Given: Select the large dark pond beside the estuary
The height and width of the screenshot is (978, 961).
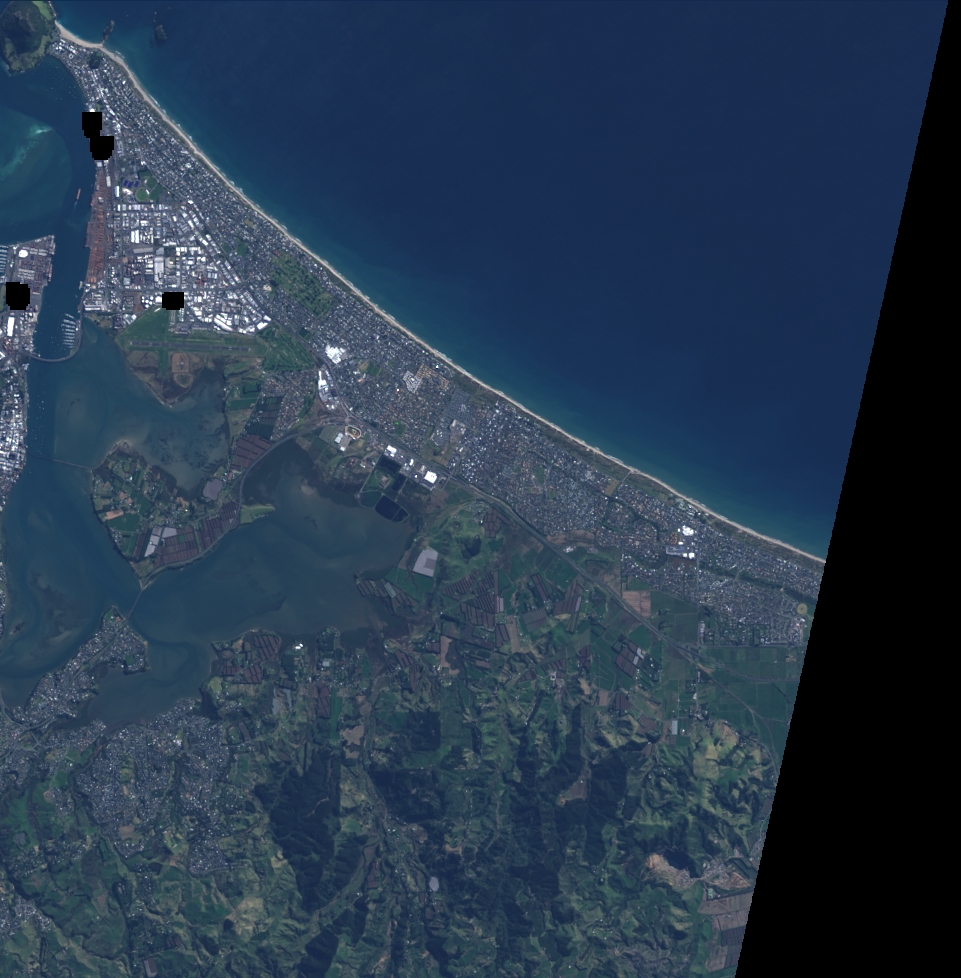Looking at the screenshot, I should pyautogui.click(x=391, y=509).
